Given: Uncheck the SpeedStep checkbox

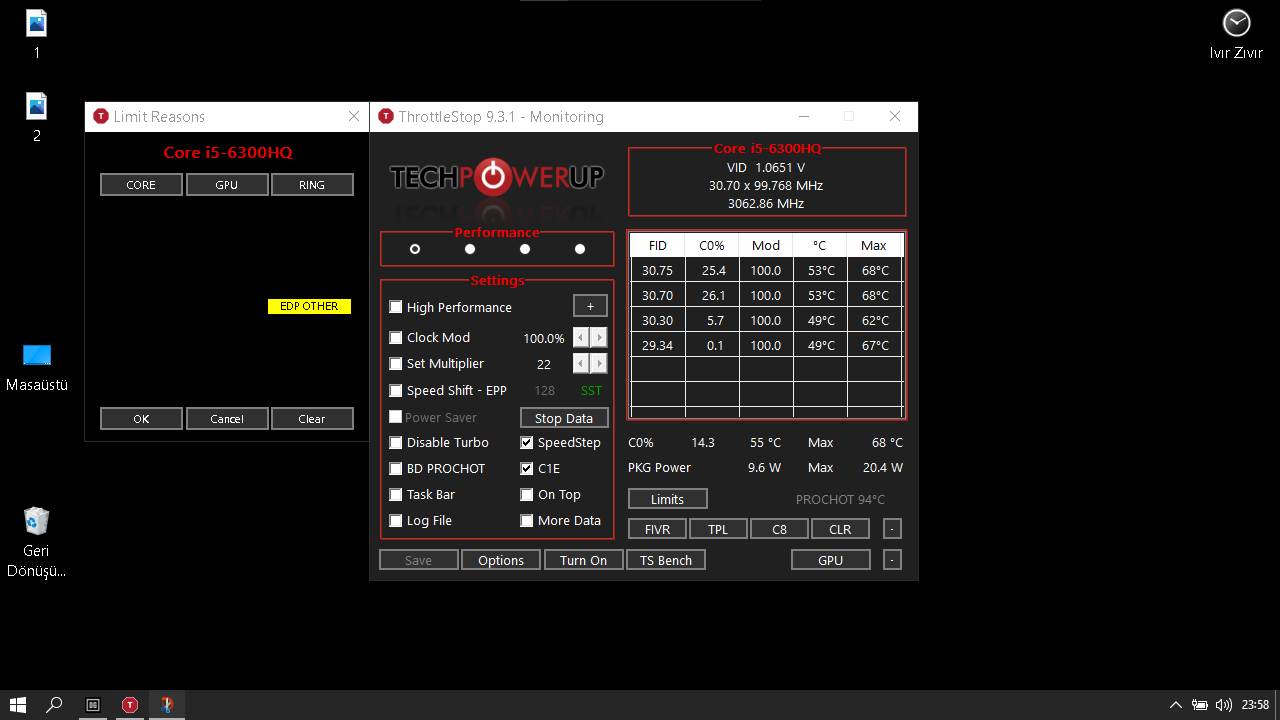Looking at the screenshot, I should (x=527, y=442).
